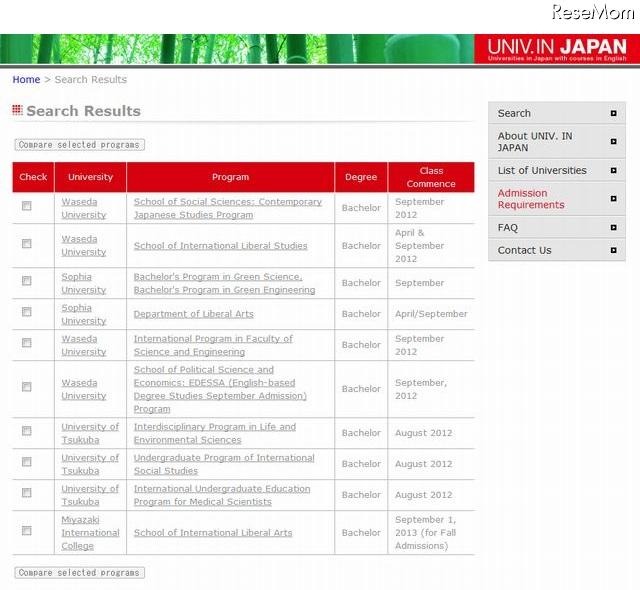Viewport: 640px width, 590px height.
Task: Open School of International Liberal Studies link
Action: (220, 246)
